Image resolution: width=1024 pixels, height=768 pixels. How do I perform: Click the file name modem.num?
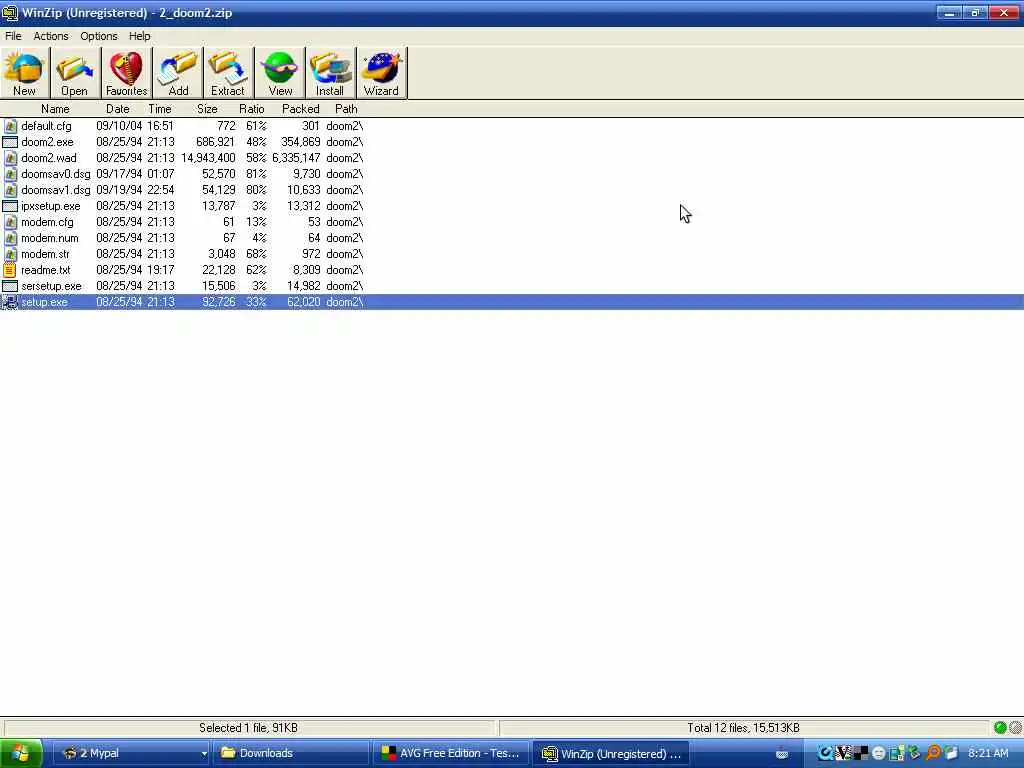pos(50,238)
